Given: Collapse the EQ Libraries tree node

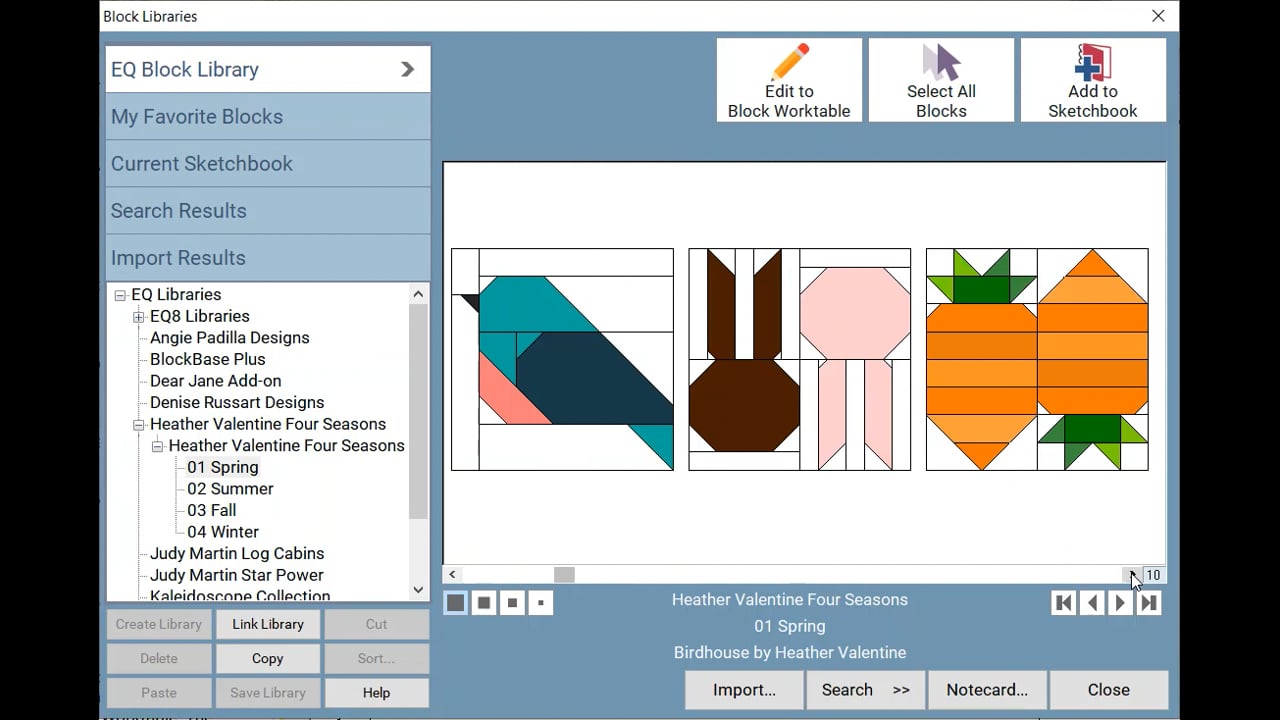Looking at the screenshot, I should (x=120, y=295).
